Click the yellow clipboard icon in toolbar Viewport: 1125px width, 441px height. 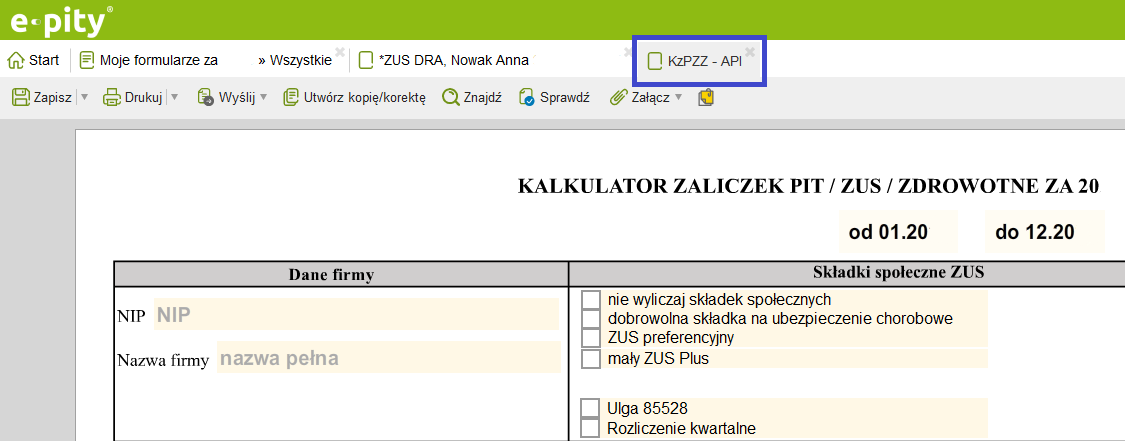[707, 97]
